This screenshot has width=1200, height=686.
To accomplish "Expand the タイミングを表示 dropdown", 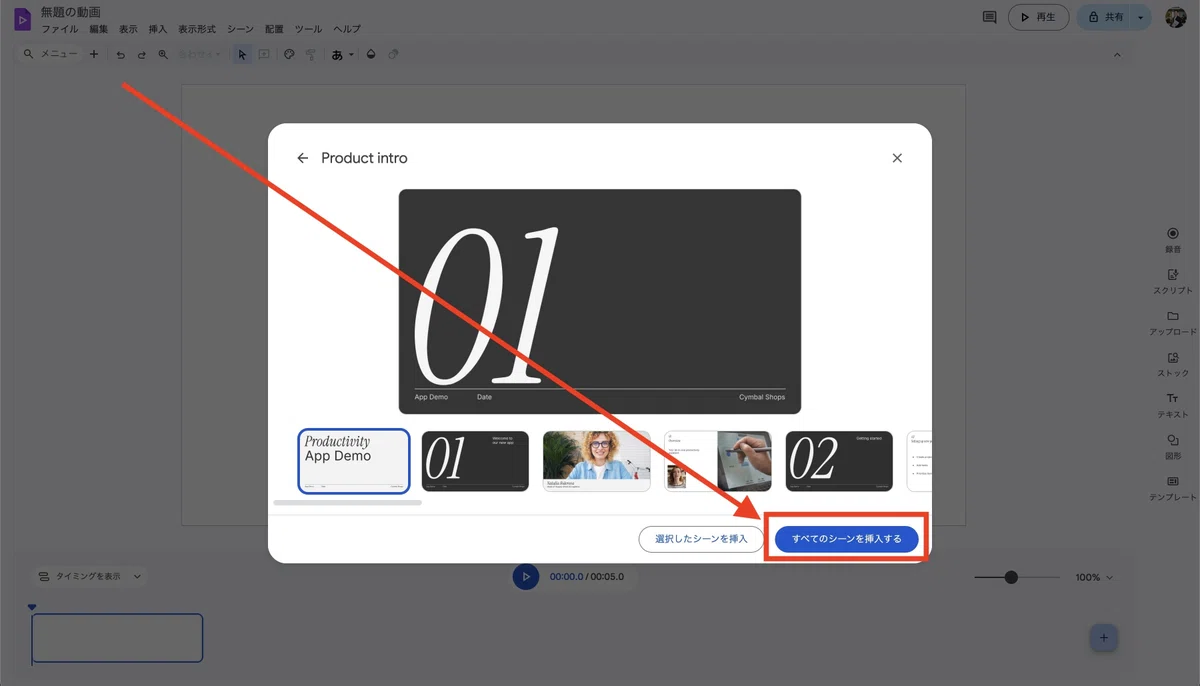I will tap(90, 576).
